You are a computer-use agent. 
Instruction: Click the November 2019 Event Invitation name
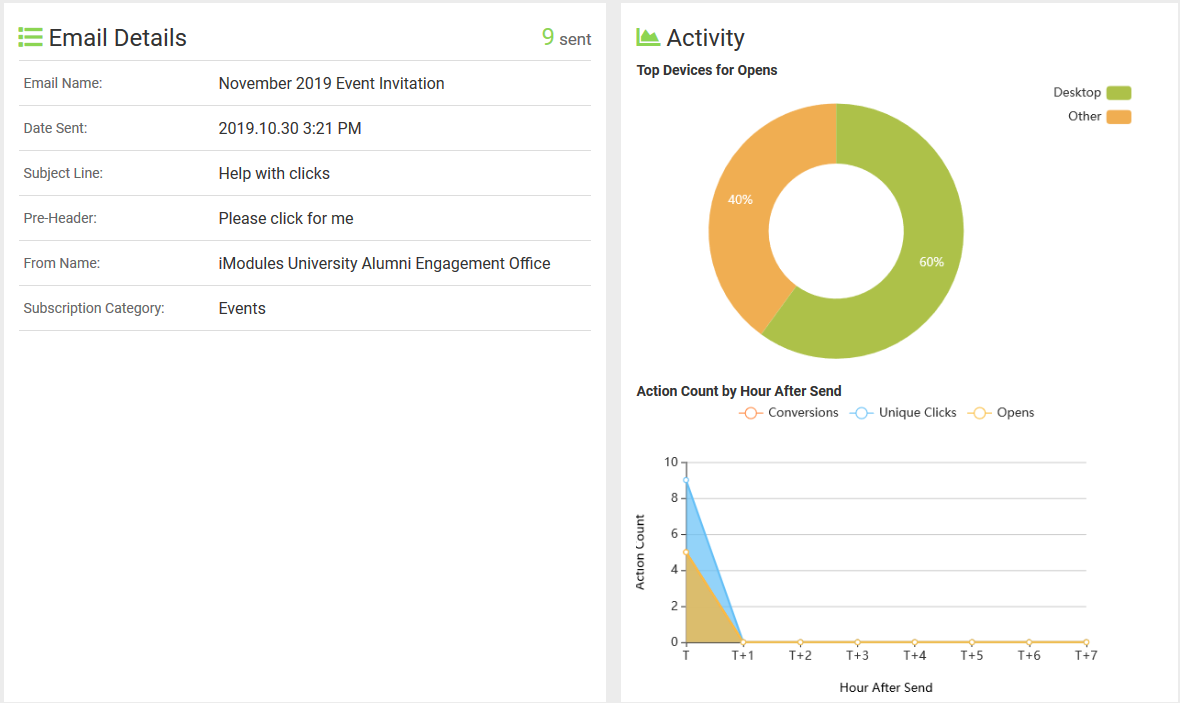(x=331, y=84)
